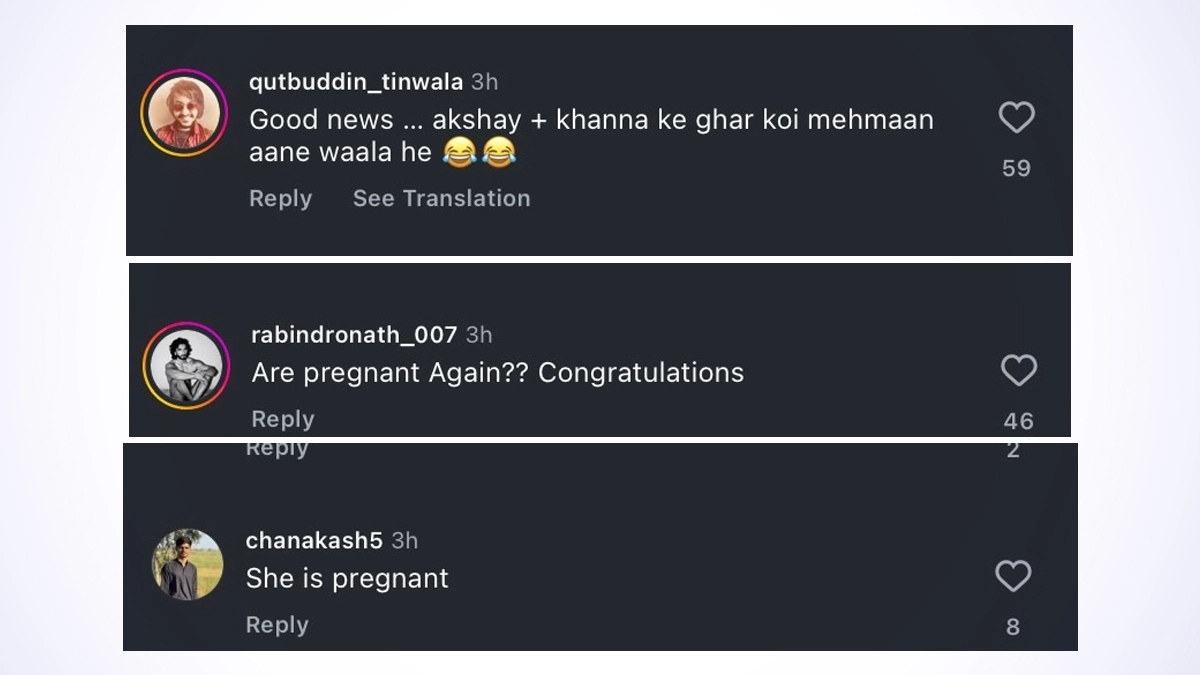
Task: Click the "Good news ... akshay" comment text
Action: coord(590,121)
